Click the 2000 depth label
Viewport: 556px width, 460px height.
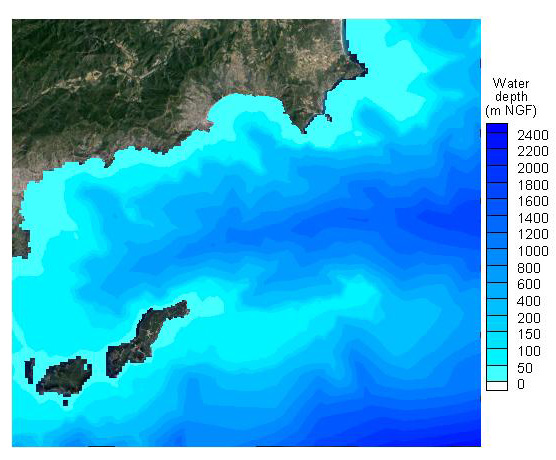click(533, 168)
